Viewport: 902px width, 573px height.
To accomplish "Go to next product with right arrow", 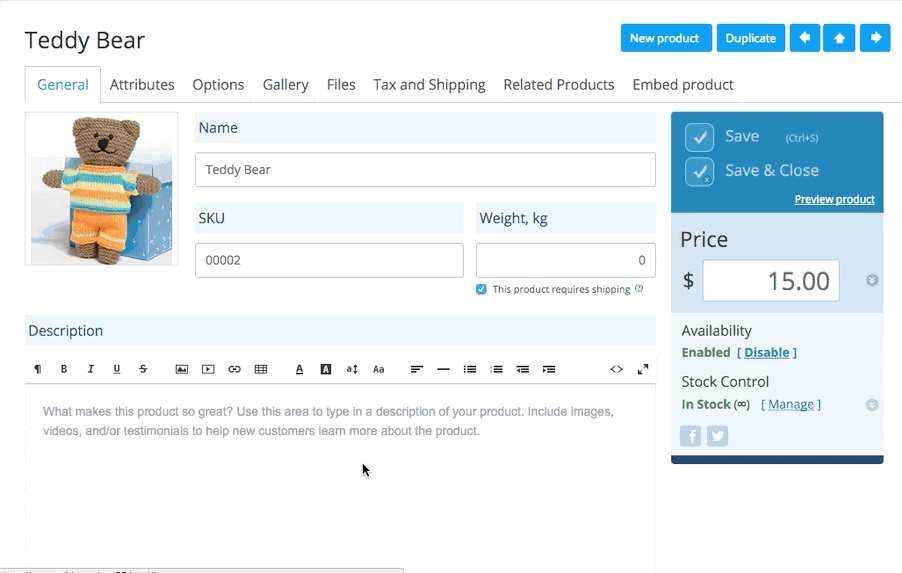I will click(x=876, y=38).
